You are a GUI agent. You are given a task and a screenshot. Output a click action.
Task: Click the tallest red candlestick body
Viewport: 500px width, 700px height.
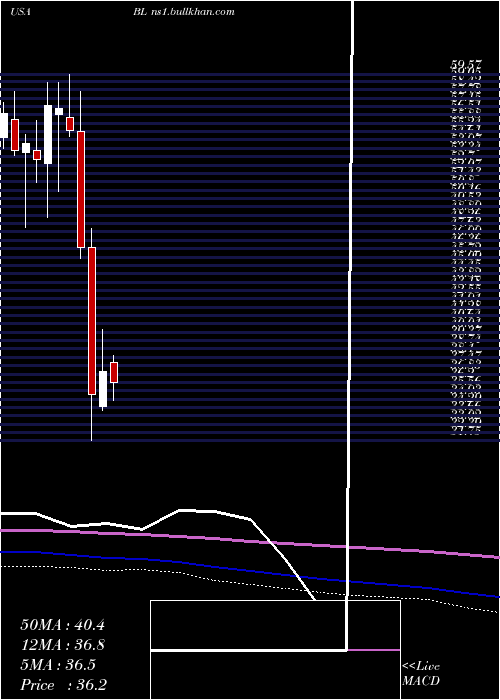point(92,321)
